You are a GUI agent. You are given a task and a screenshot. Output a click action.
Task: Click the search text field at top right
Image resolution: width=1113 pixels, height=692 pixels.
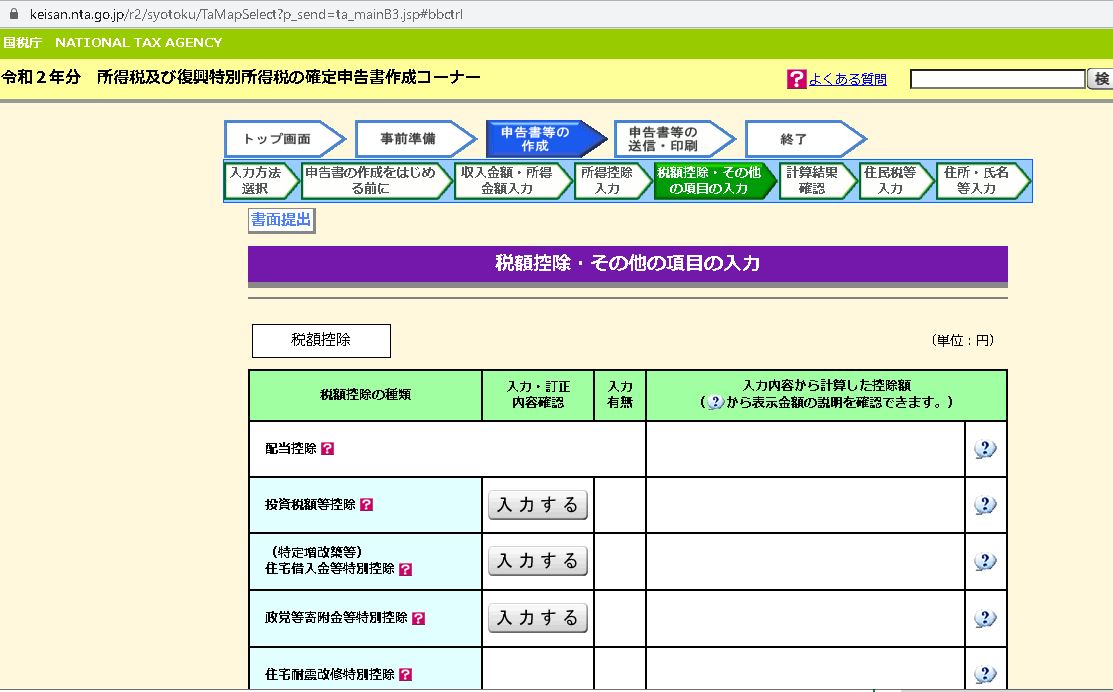point(997,79)
